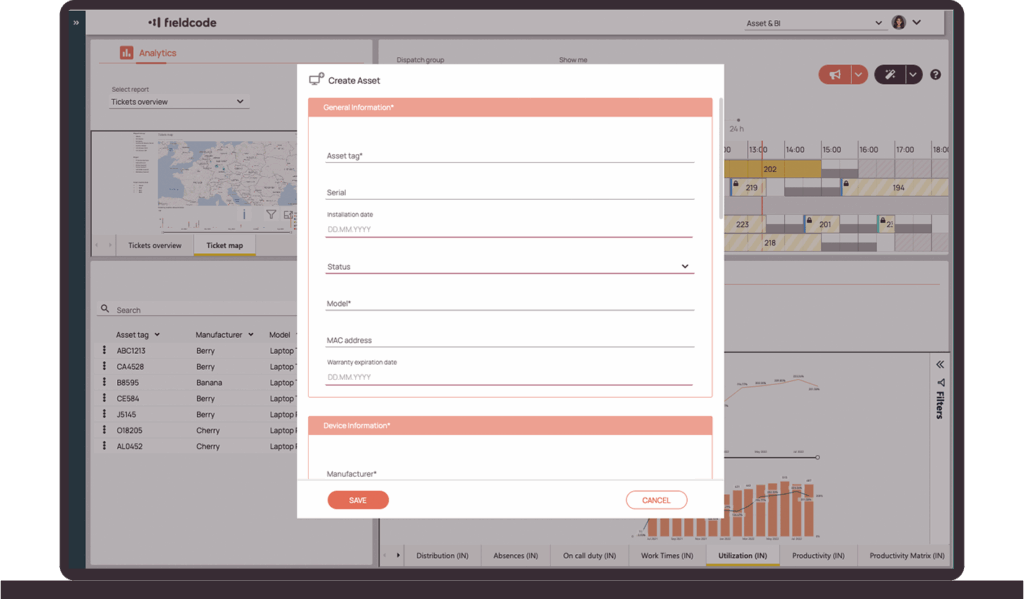Open help via question mark icon
This screenshot has height=599, width=1024.
(936, 75)
